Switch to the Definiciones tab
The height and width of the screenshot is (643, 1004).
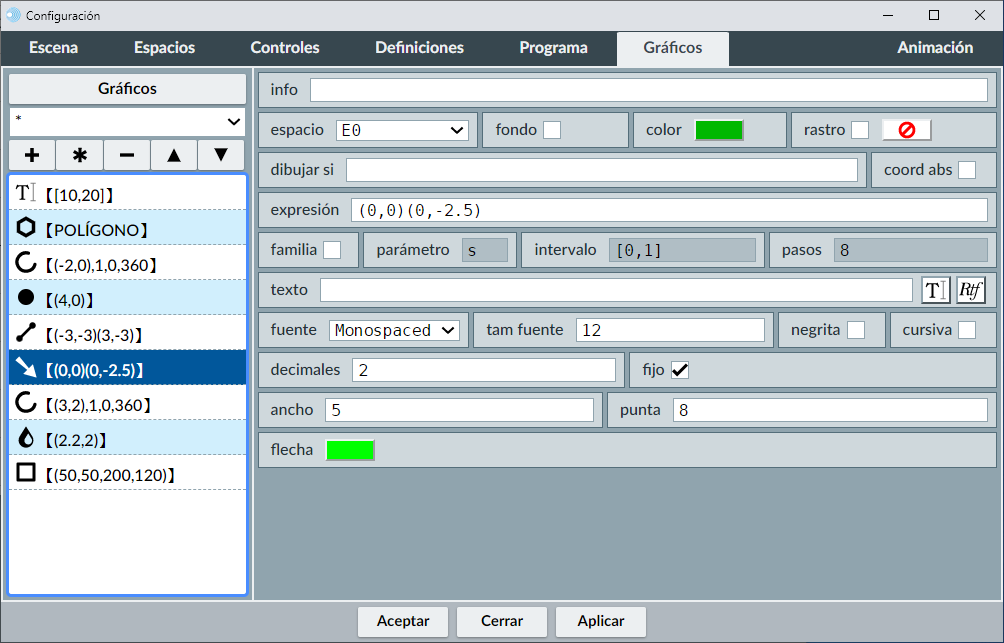(419, 48)
